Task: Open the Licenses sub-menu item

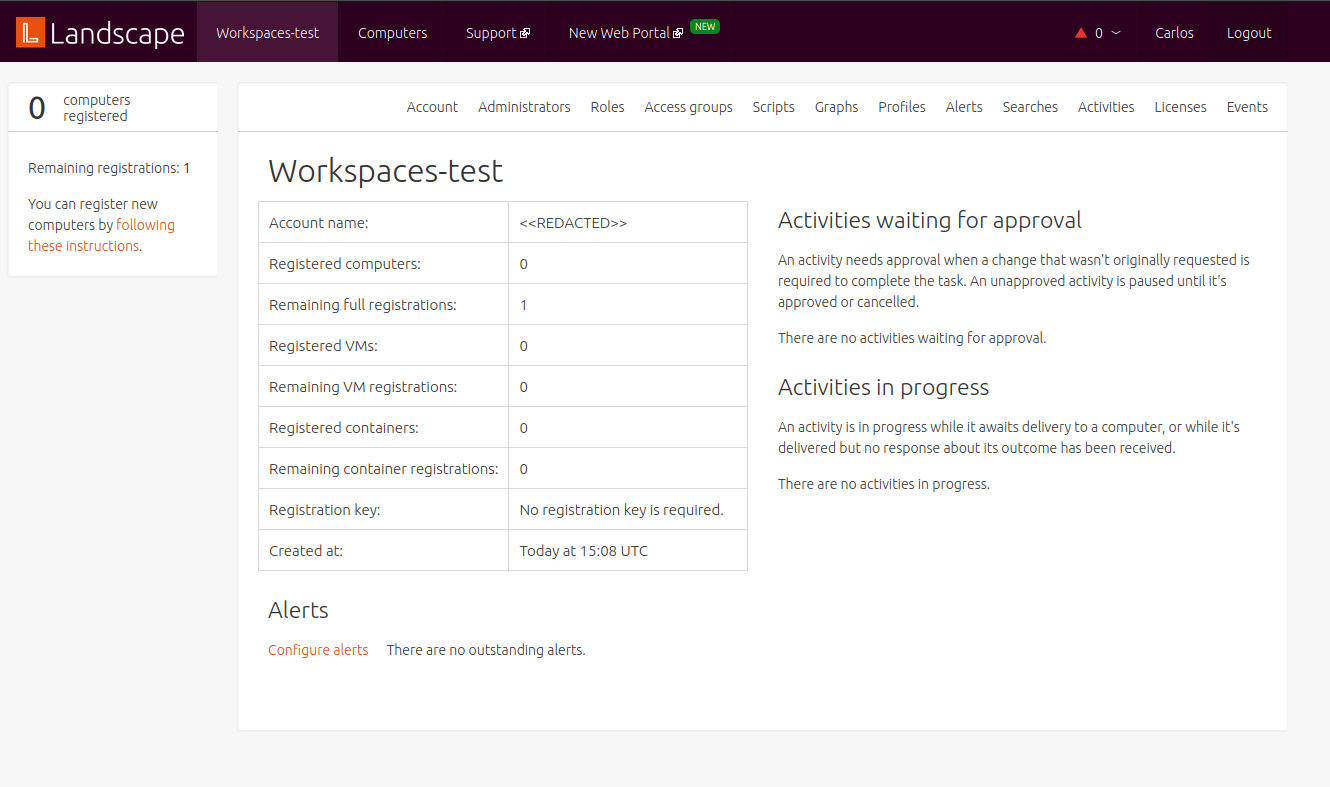Action: coord(1180,107)
